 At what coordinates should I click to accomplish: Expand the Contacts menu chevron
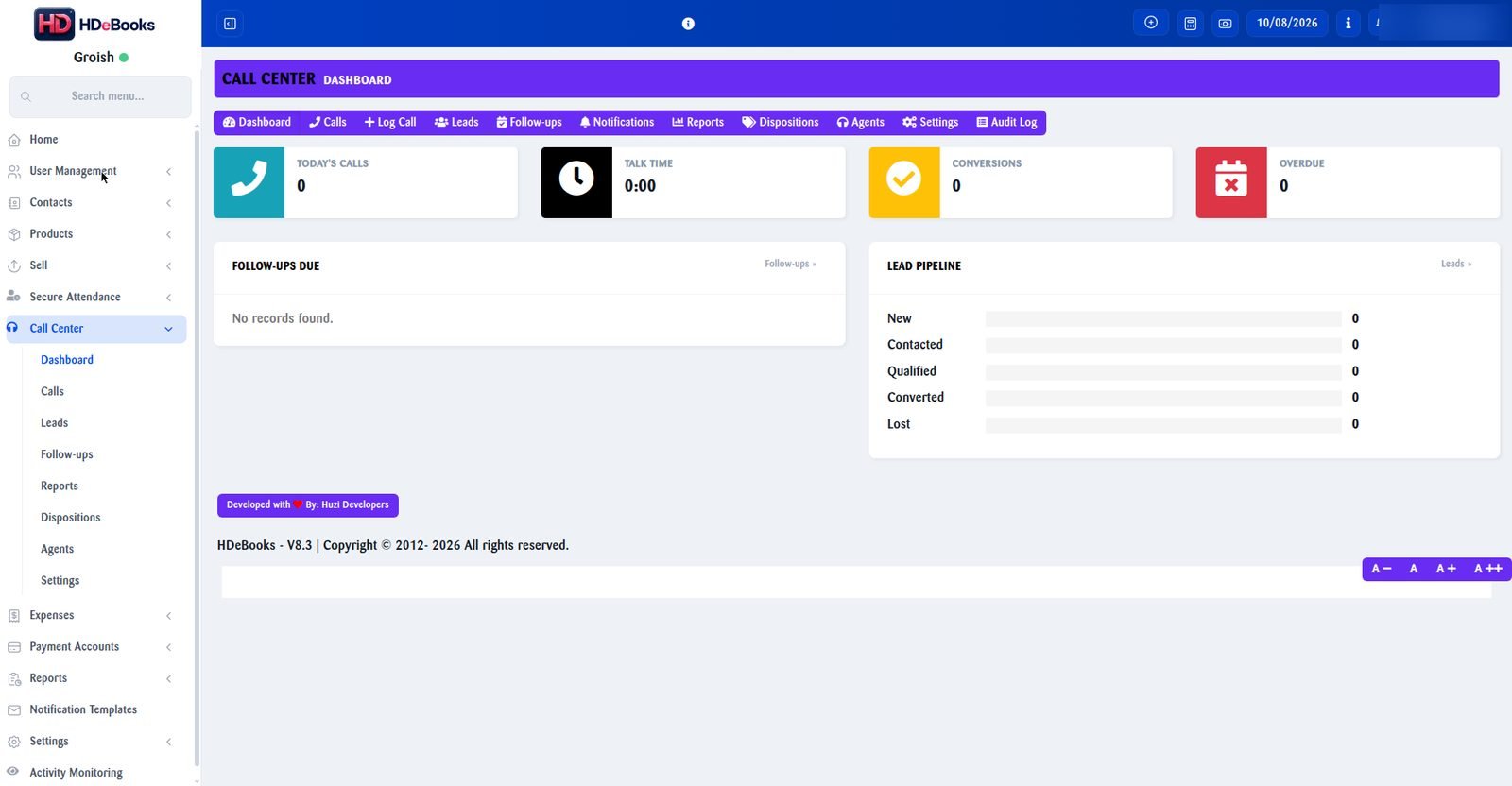pyautogui.click(x=169, y=203)
